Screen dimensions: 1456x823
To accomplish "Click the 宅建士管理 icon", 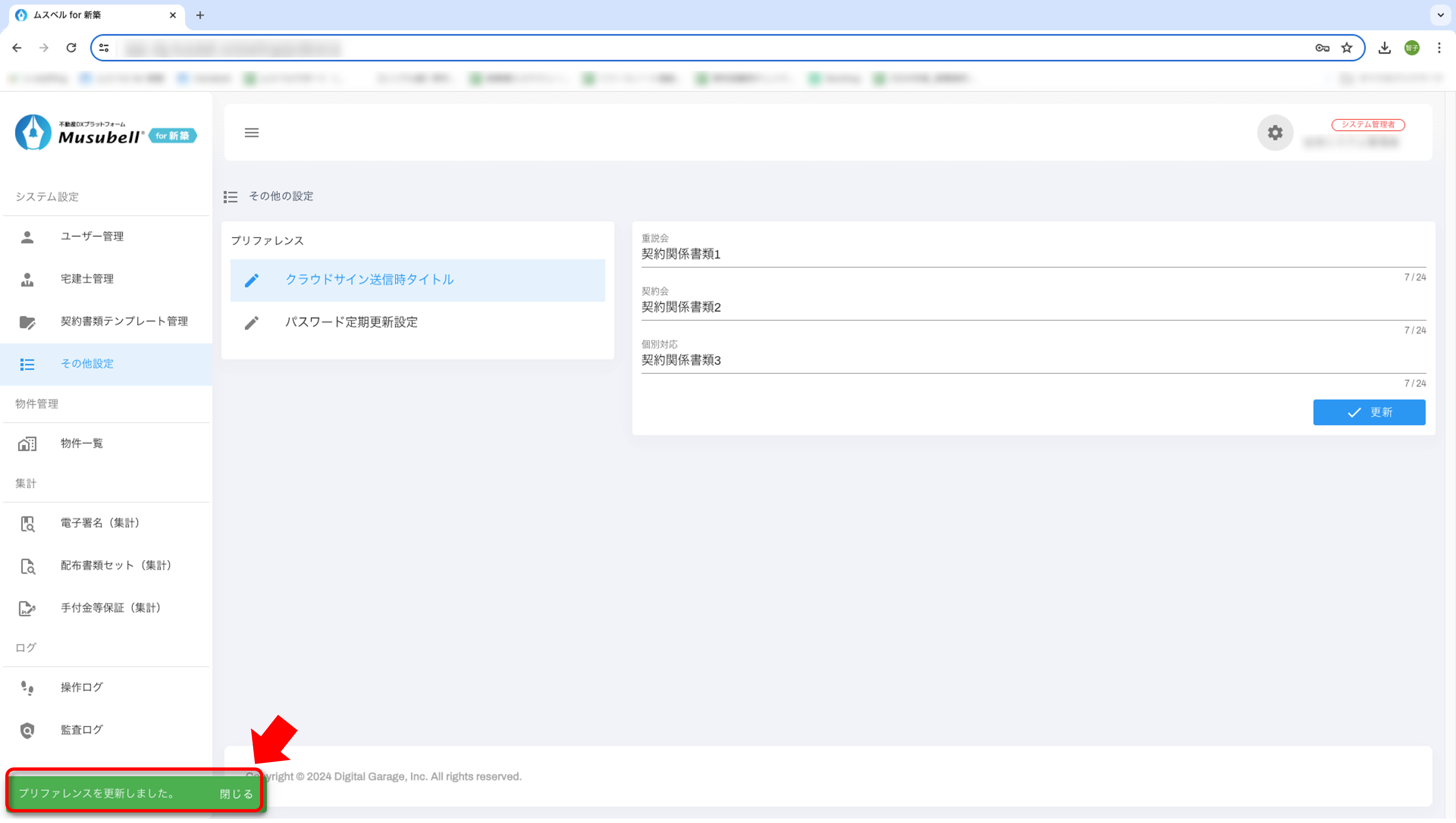I will pos(27,279).
